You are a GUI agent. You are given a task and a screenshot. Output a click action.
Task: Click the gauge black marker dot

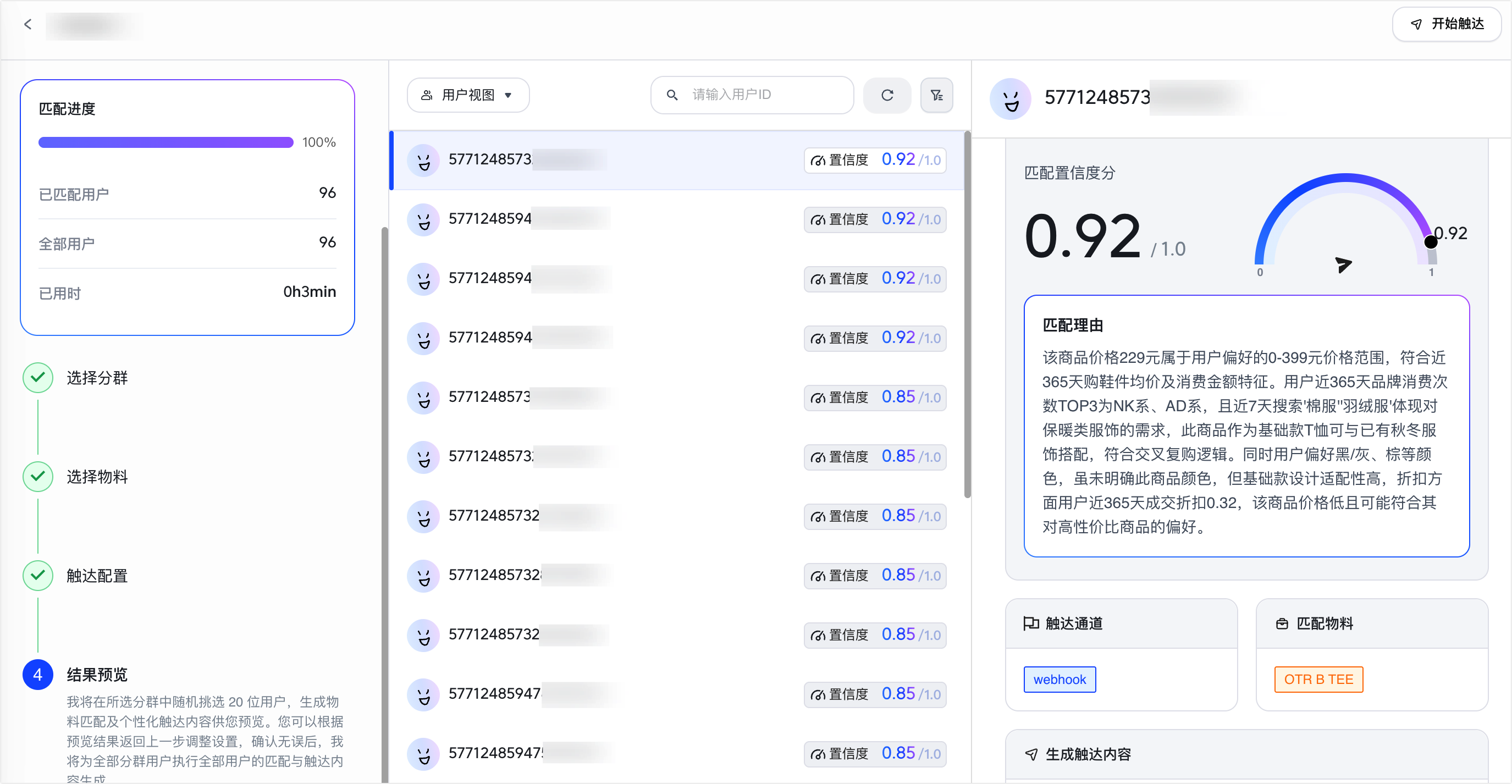pyautogui.click(x=1431, y=242)
